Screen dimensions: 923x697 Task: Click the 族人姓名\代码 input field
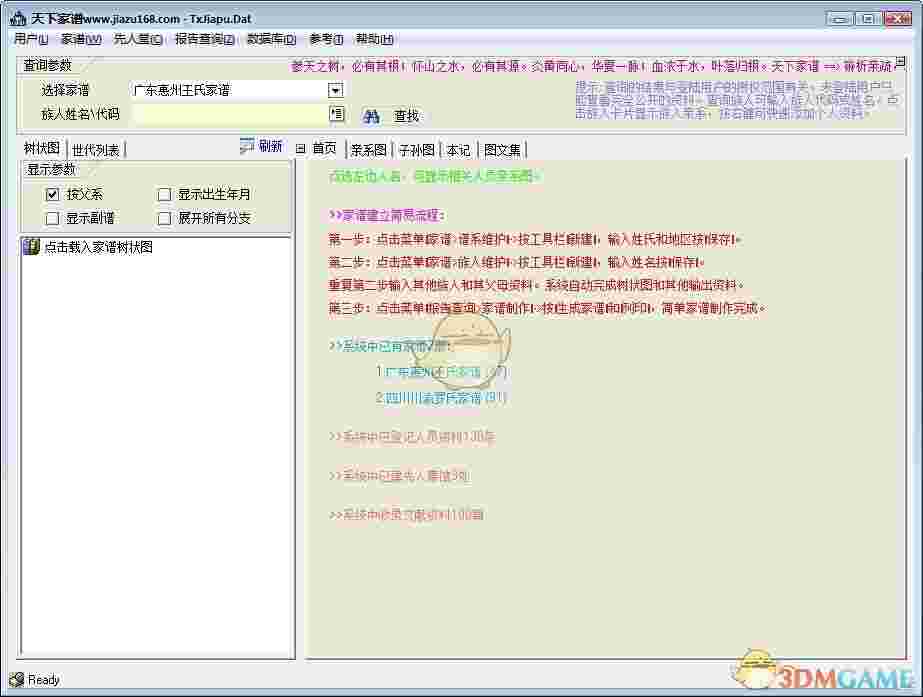coord(229,114)
